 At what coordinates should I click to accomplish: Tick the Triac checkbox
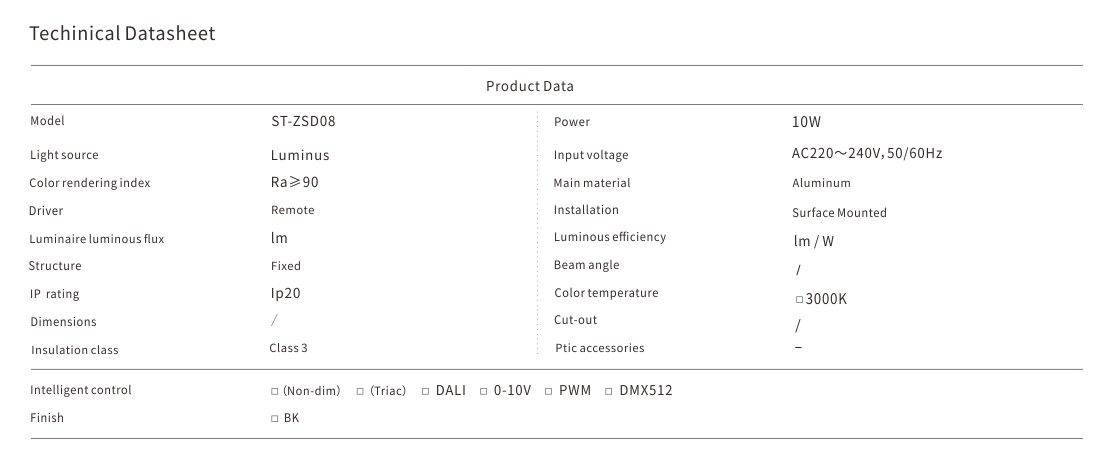point(360,391)
